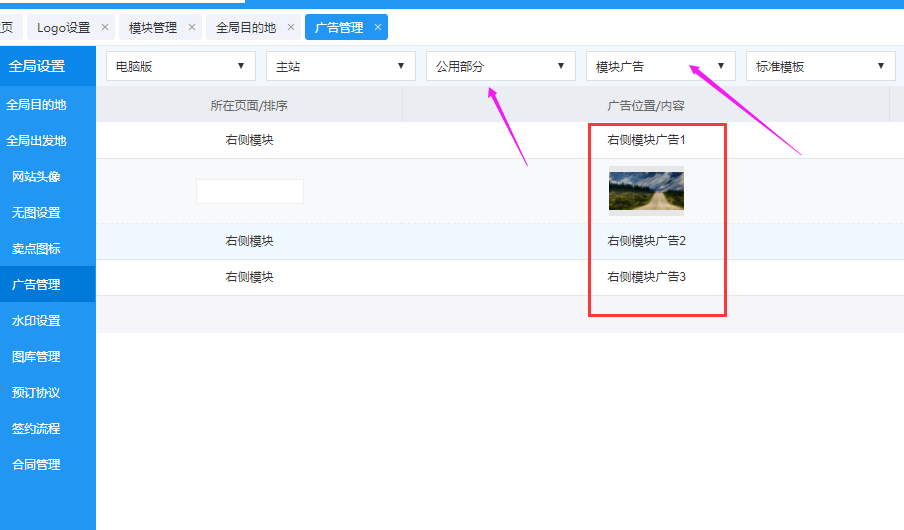Open 全局目的地 in the sidebar
Image resolution: width=904 pixels, height=530 pixels.
point(36,105)
